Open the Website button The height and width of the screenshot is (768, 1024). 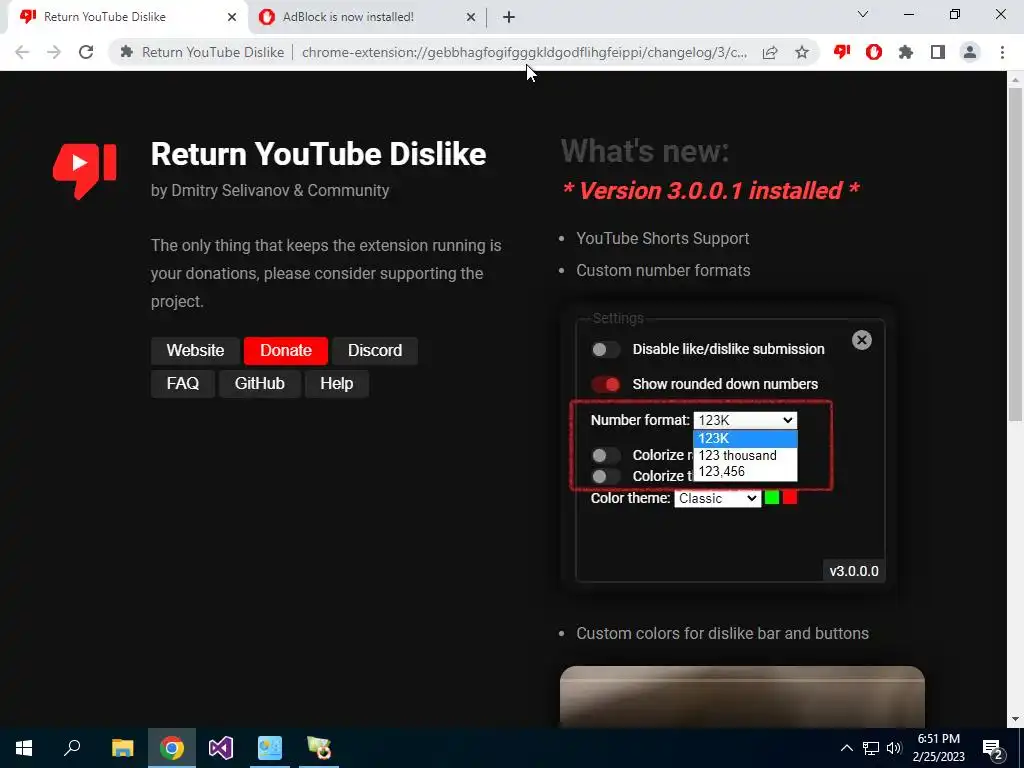pyautogui.click(x=195, y=351)
